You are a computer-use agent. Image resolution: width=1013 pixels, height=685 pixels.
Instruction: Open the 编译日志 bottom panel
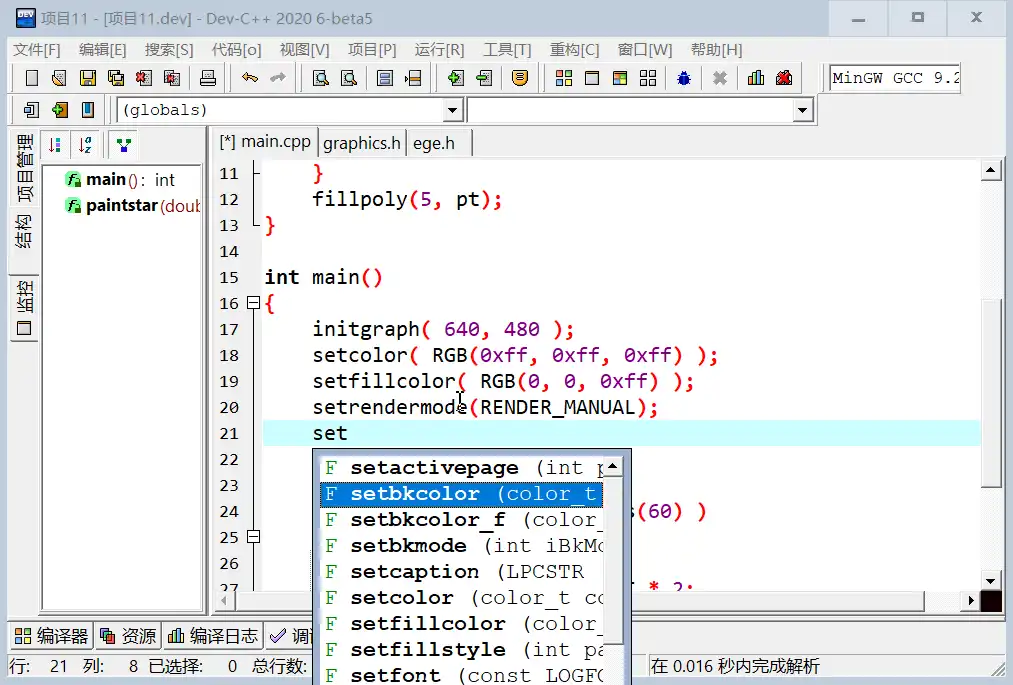point(213,636)
